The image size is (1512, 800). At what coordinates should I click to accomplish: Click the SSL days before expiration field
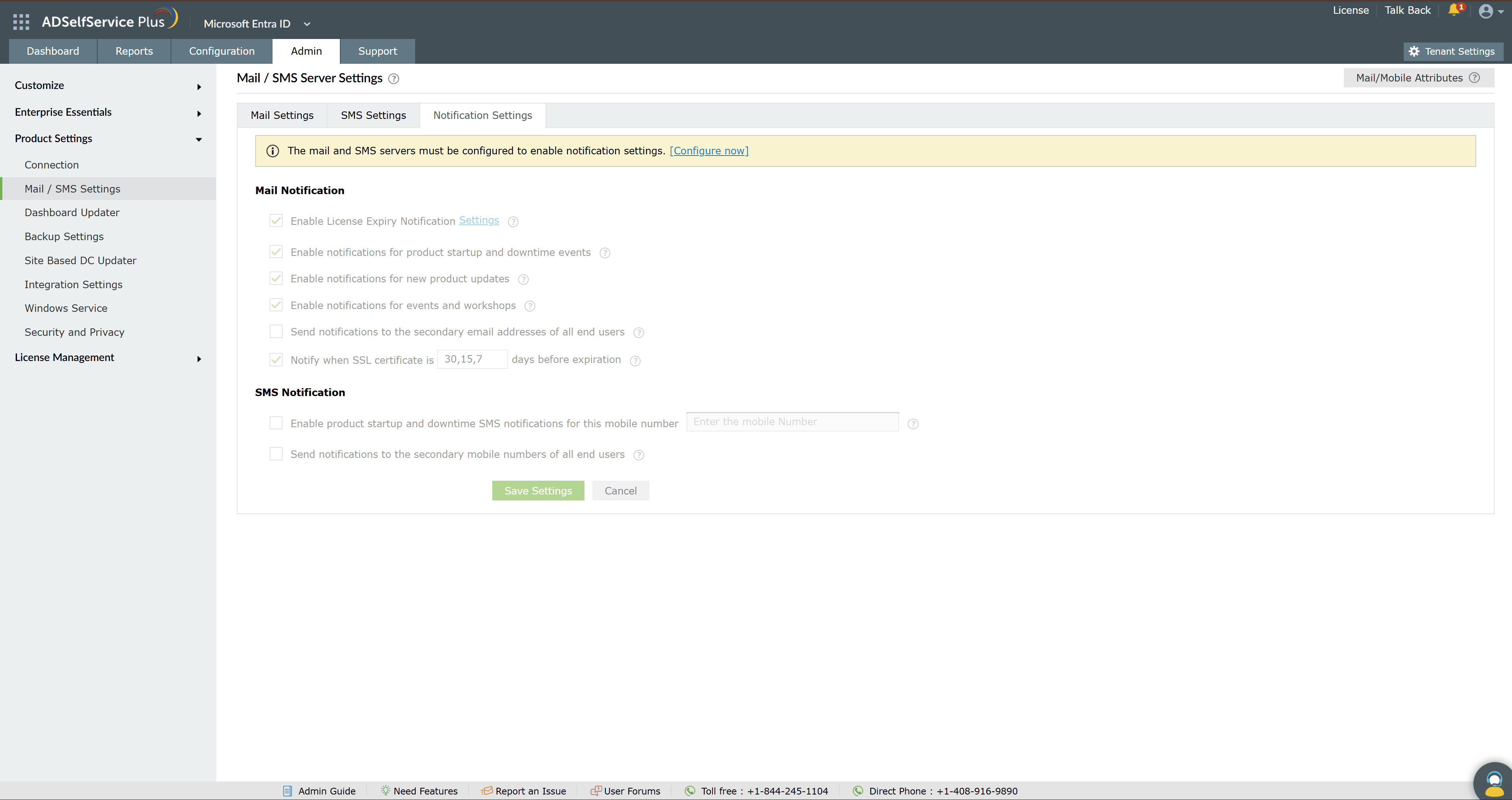(x=473, y=359)
